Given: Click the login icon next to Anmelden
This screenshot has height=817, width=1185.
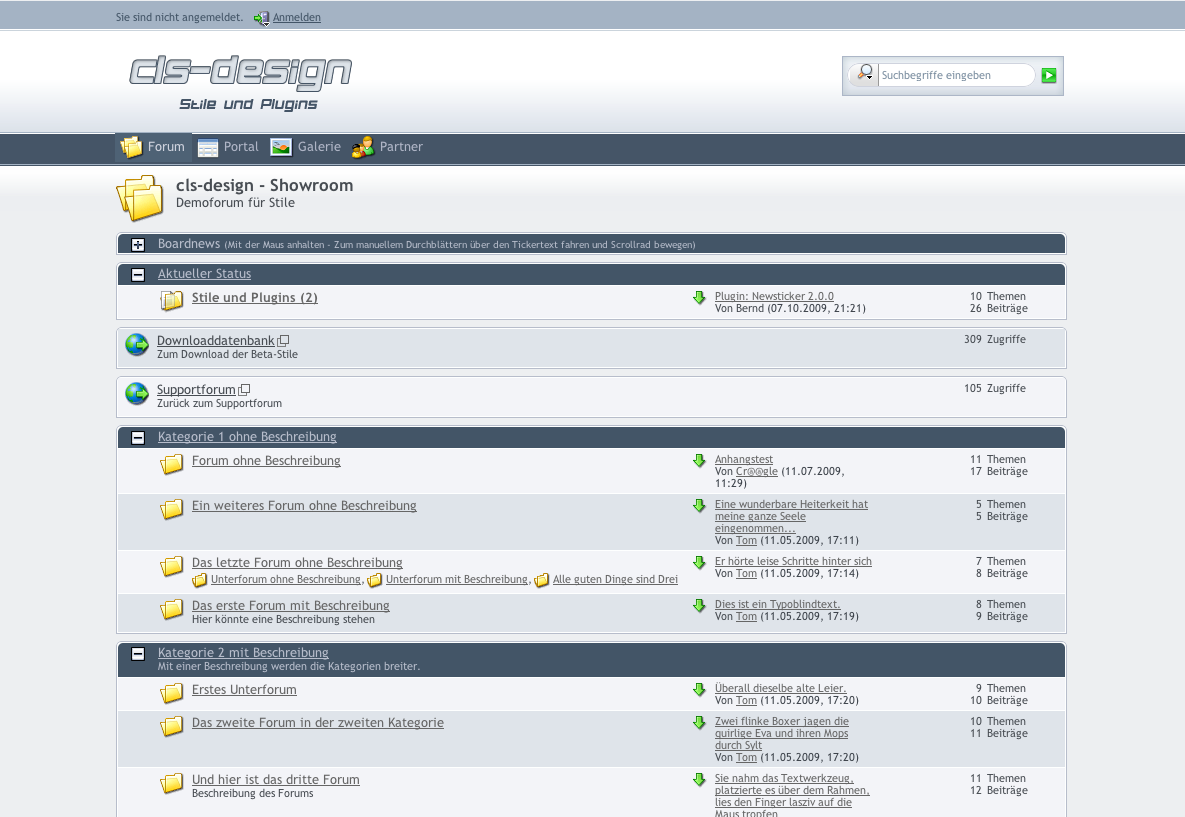Looking at the screenshot, I should tap(262, 18).
